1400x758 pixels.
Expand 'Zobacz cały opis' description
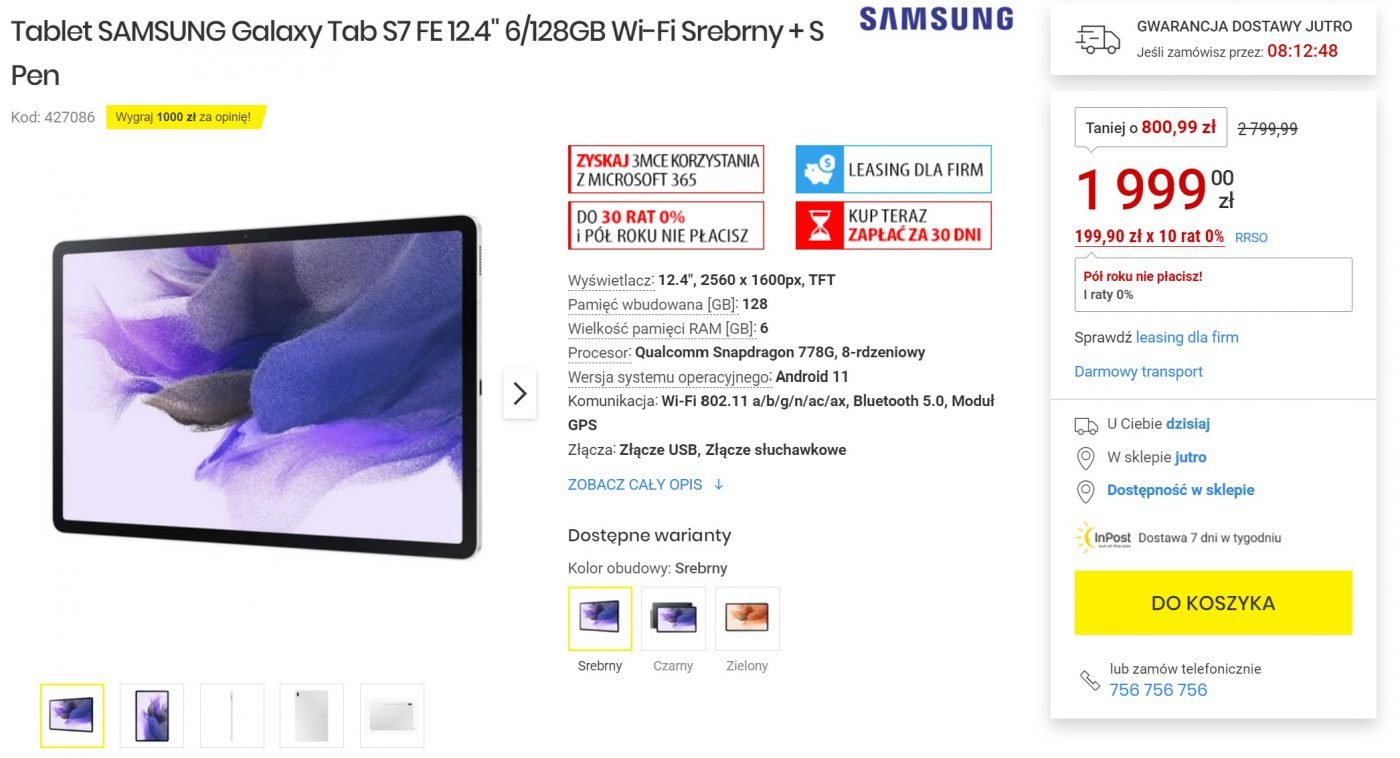point(646,485)
